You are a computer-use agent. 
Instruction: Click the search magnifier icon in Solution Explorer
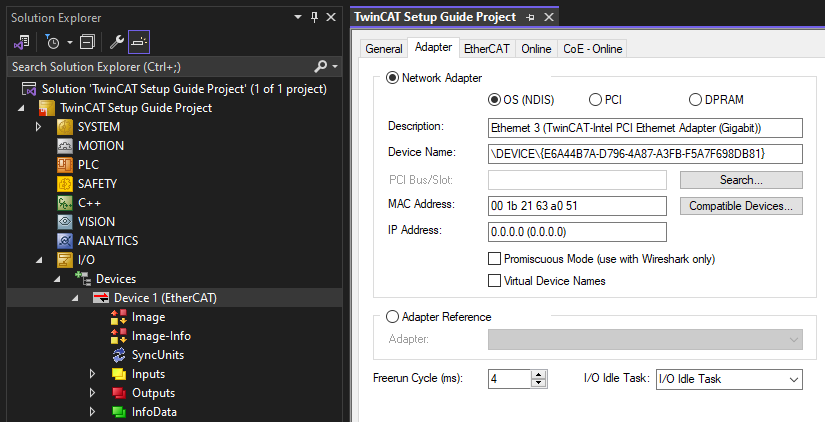point(320,66)
